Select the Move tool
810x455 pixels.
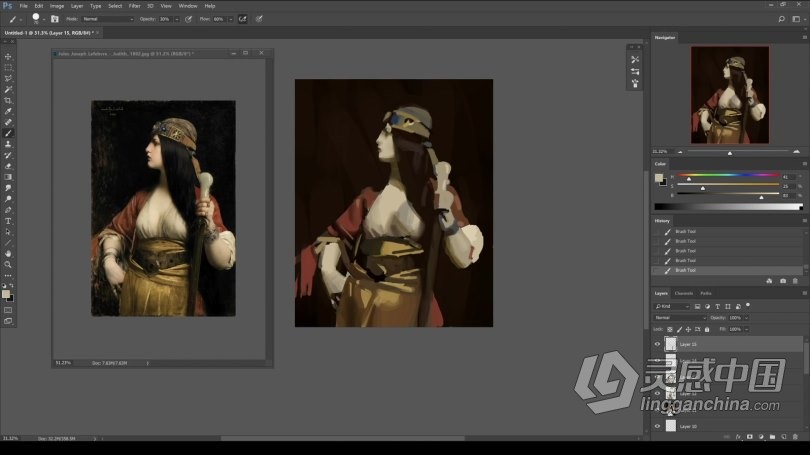(8, 56)
